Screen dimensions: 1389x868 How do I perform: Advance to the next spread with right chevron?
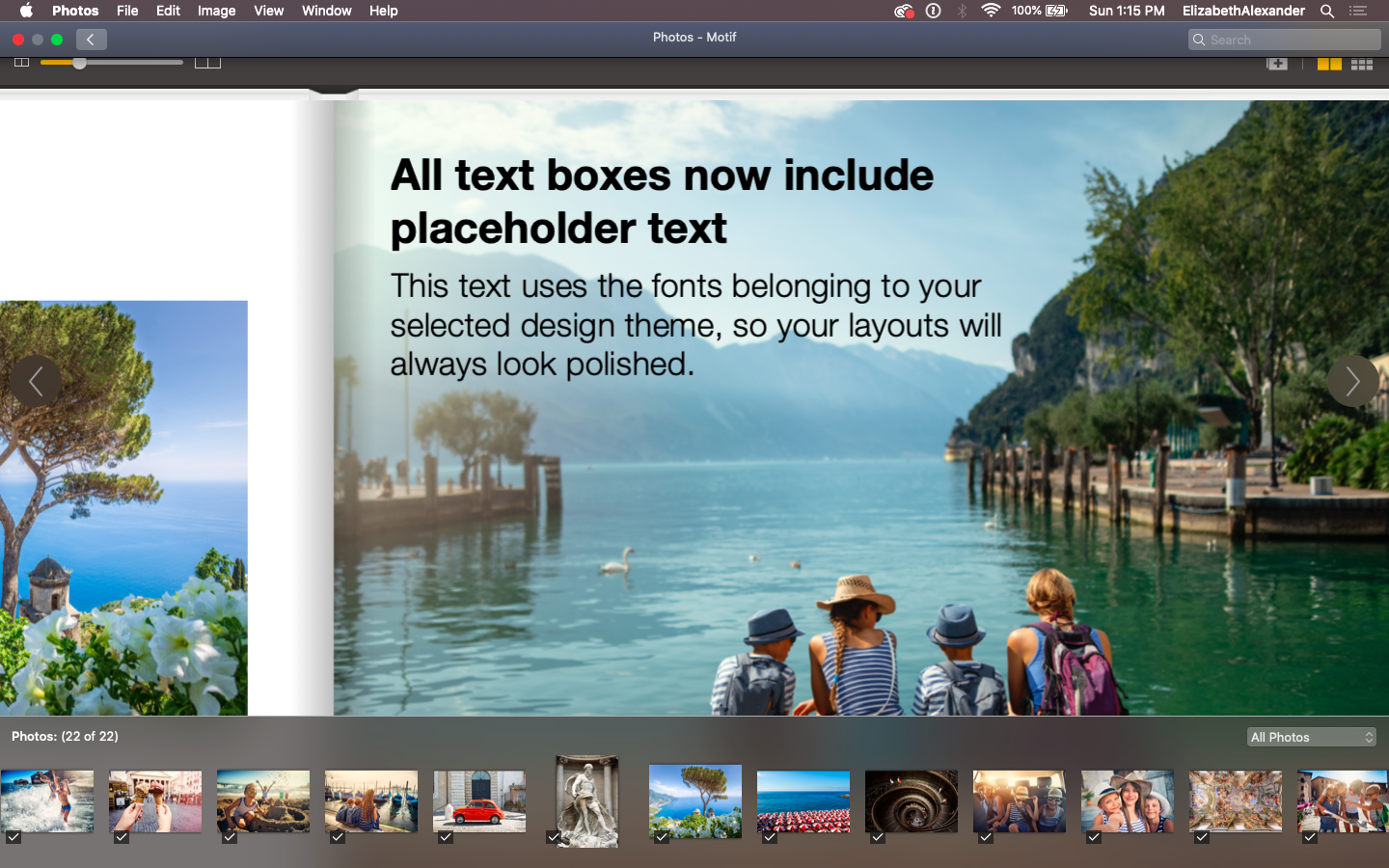[x=1352, y=381]
